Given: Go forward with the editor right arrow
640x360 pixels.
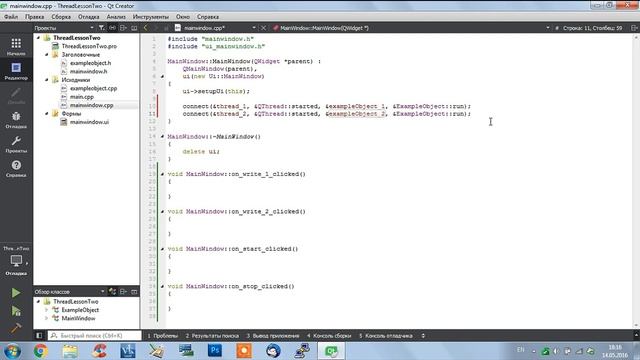Looking at the screenshot, I should coord(156,28).
